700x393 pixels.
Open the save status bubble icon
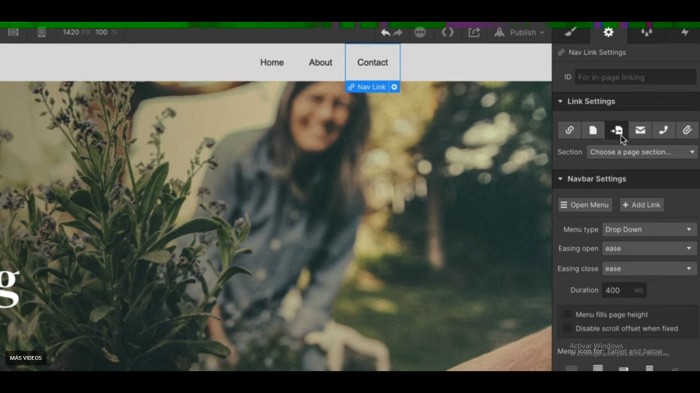click(420, 32)
